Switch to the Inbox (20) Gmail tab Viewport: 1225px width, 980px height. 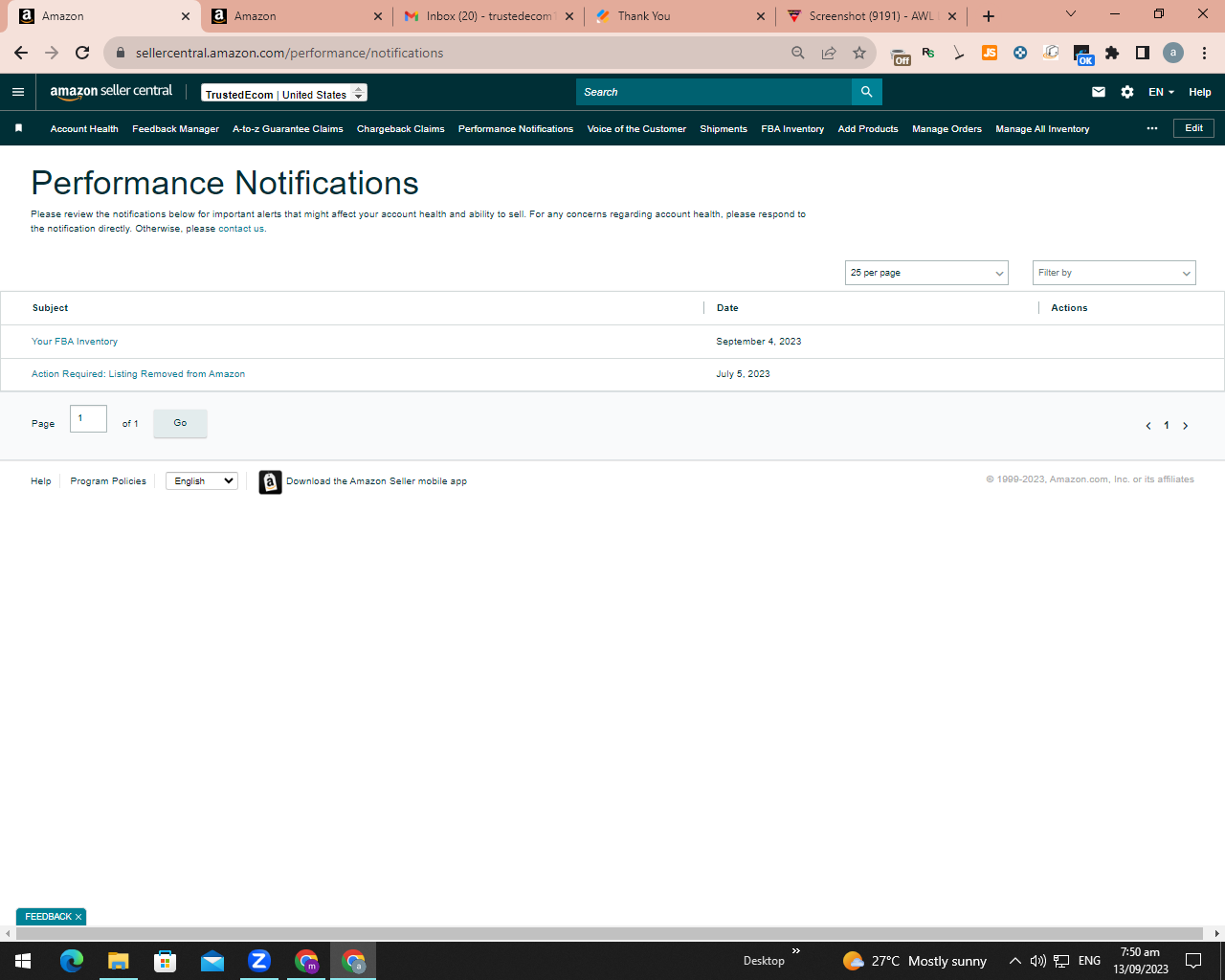tap(488, 16)
